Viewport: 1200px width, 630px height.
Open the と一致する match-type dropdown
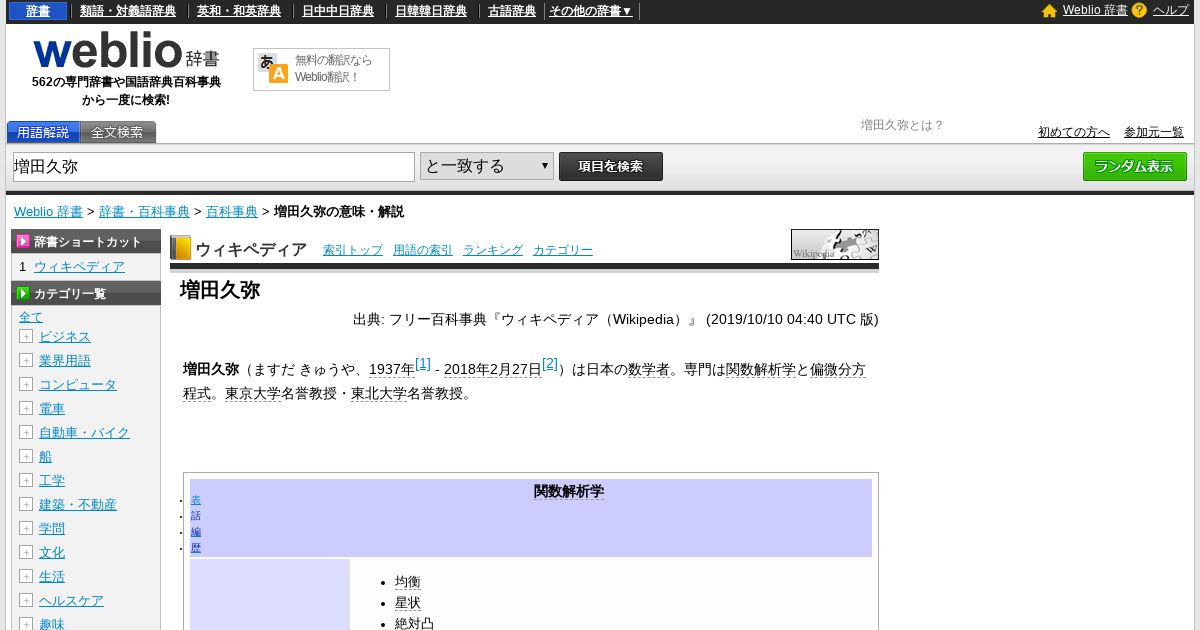click(x=487, y=166)
